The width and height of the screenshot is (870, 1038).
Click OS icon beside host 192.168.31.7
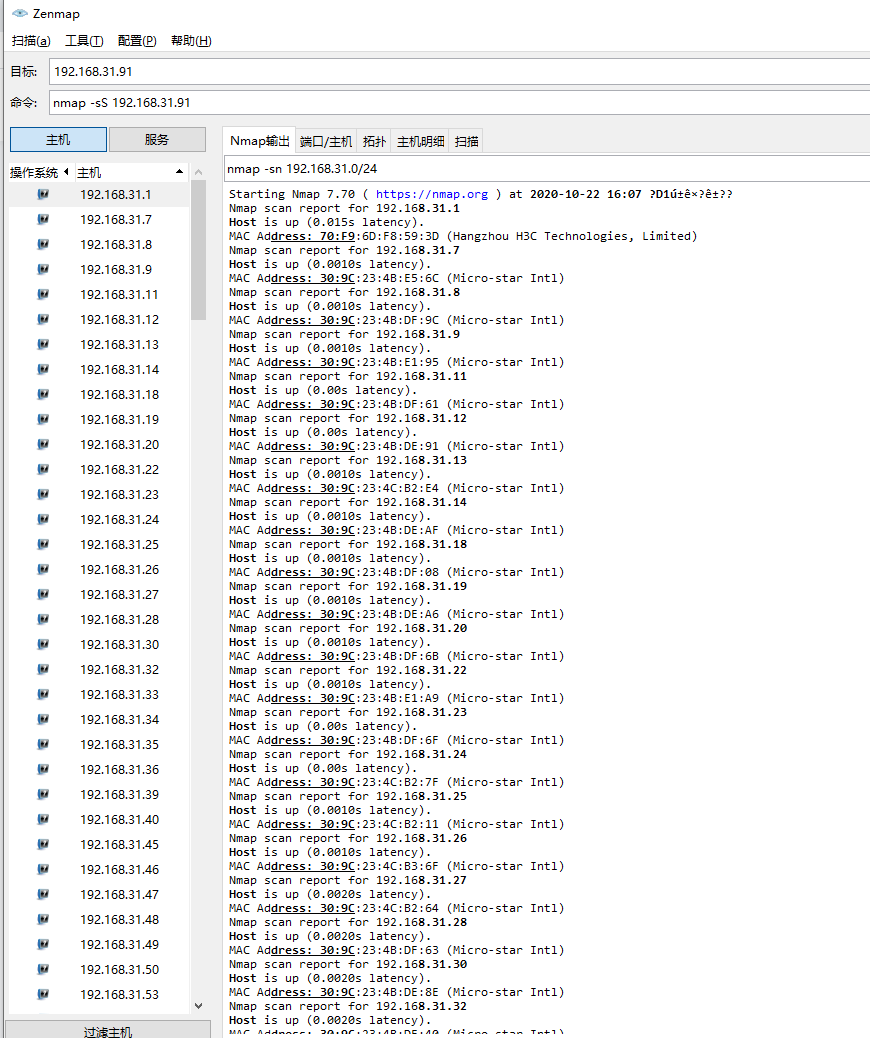[x=43, y=219]
